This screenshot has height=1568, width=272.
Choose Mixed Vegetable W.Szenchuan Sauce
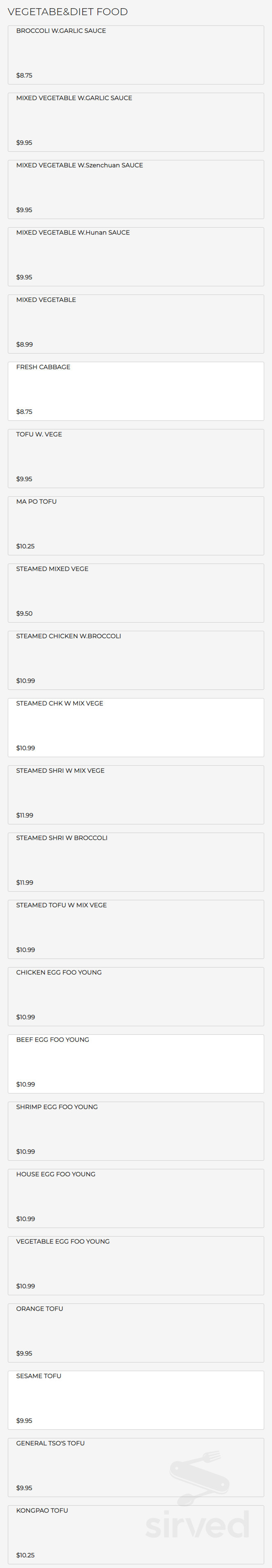(x=136, y=189)
